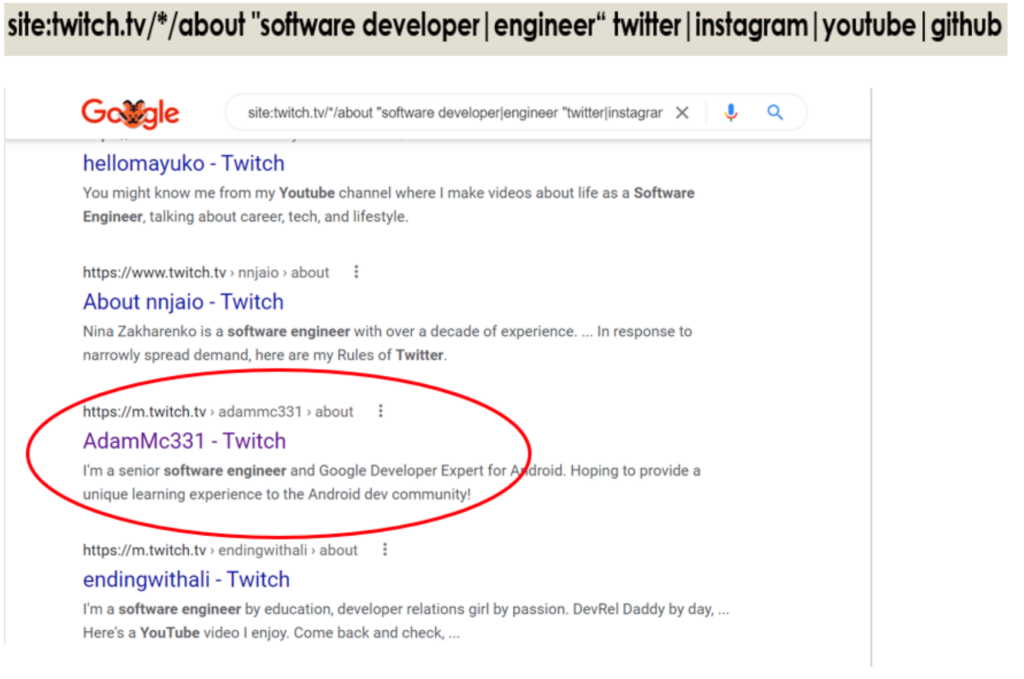This screenshot has width=1024, height=679.
Task: Click the DevRel Daddy snippet text
Action: pos(406,620)
